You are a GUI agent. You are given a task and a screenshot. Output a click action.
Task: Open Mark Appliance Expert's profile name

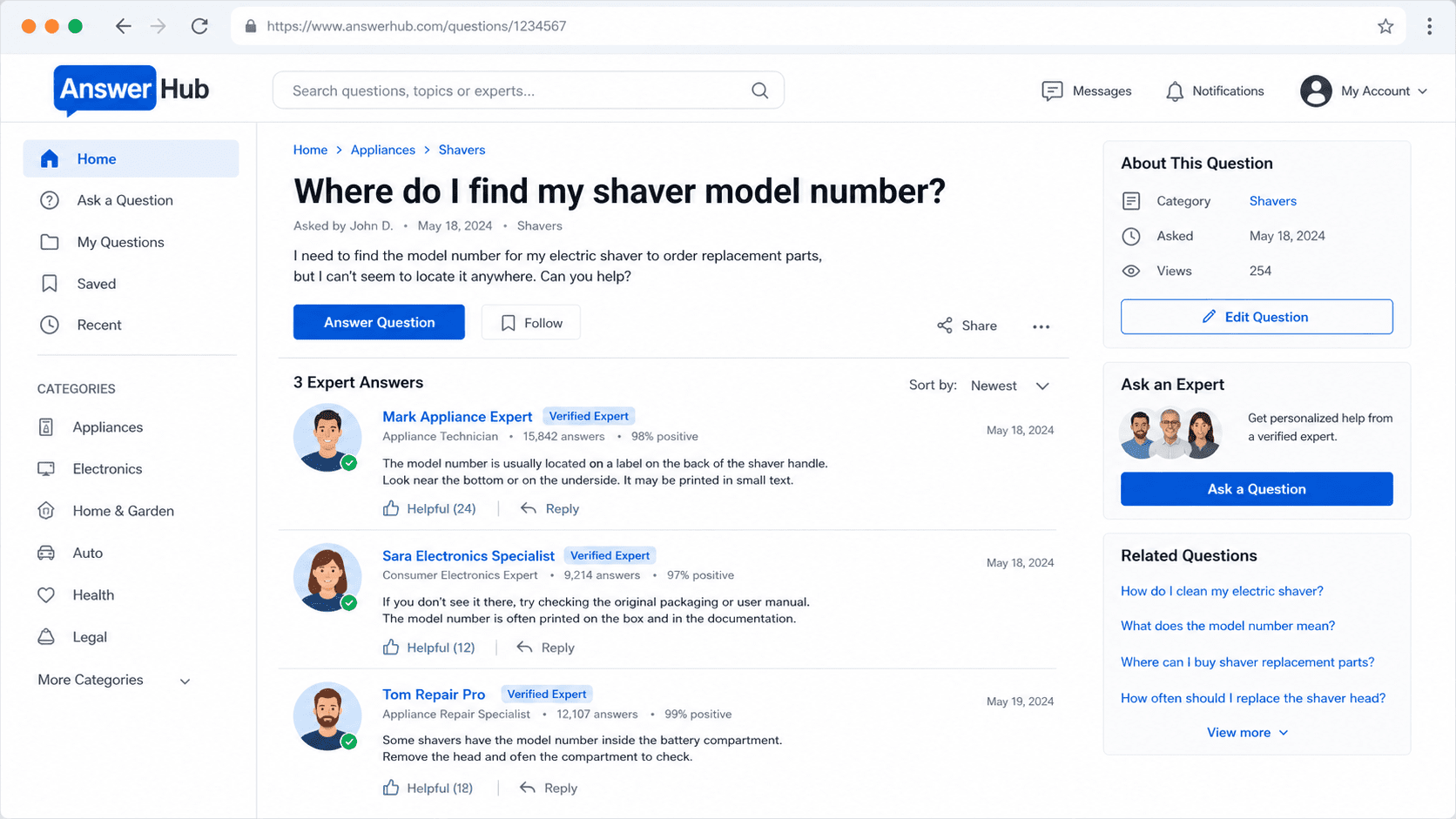click(457, 416)
